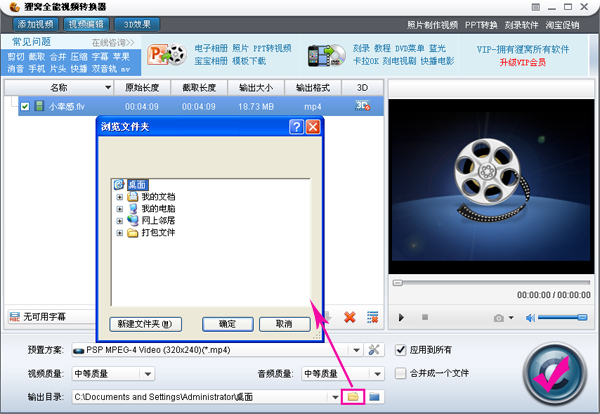The width and height of the screenshot is (600, 414).
Task: Select 桌面 in the folder tree
Action: coord(137,185)
